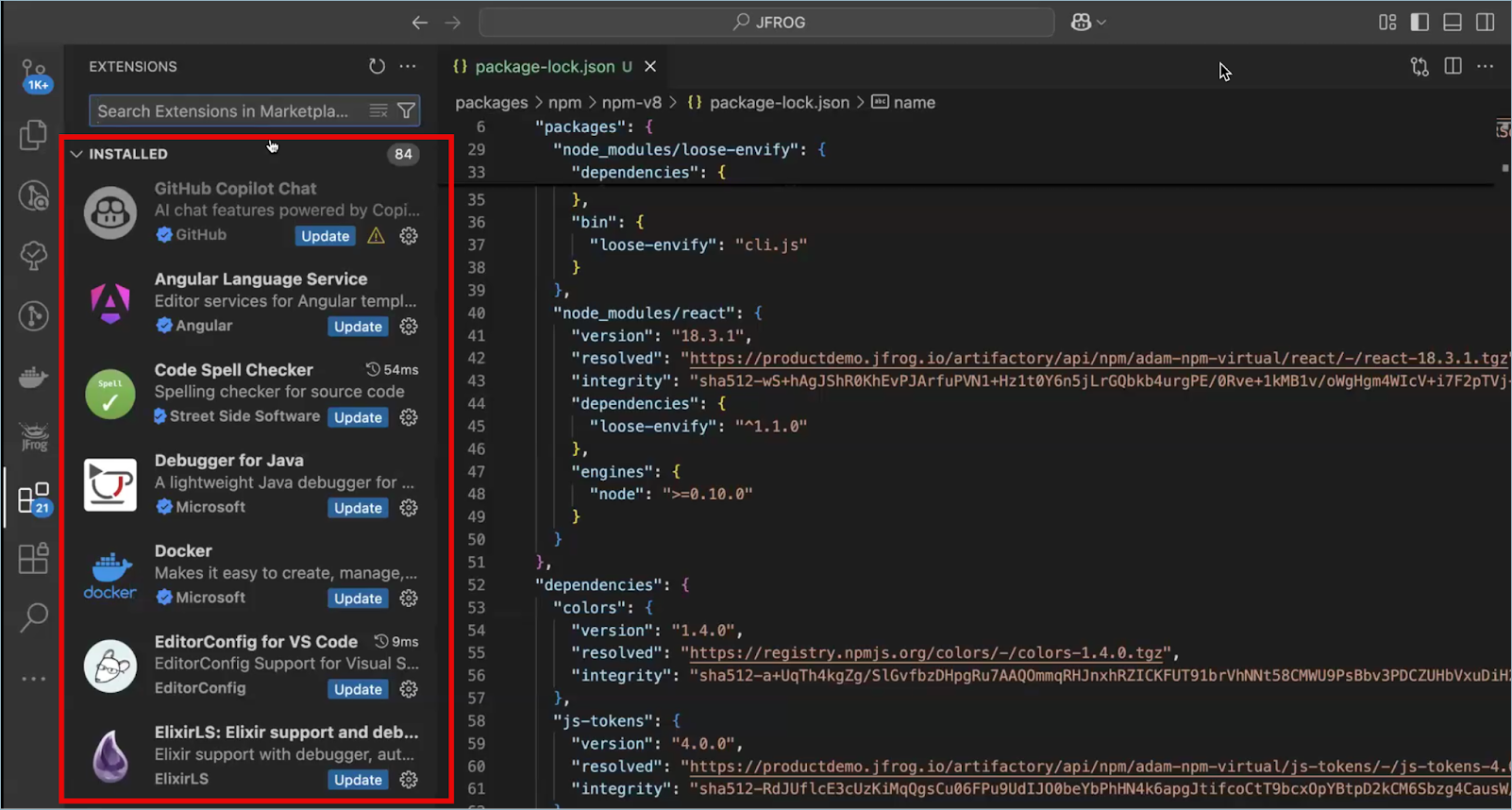Viewport: 1512px width, 810px height.
Task: Update the Docker extension
Action: point(358,599)
